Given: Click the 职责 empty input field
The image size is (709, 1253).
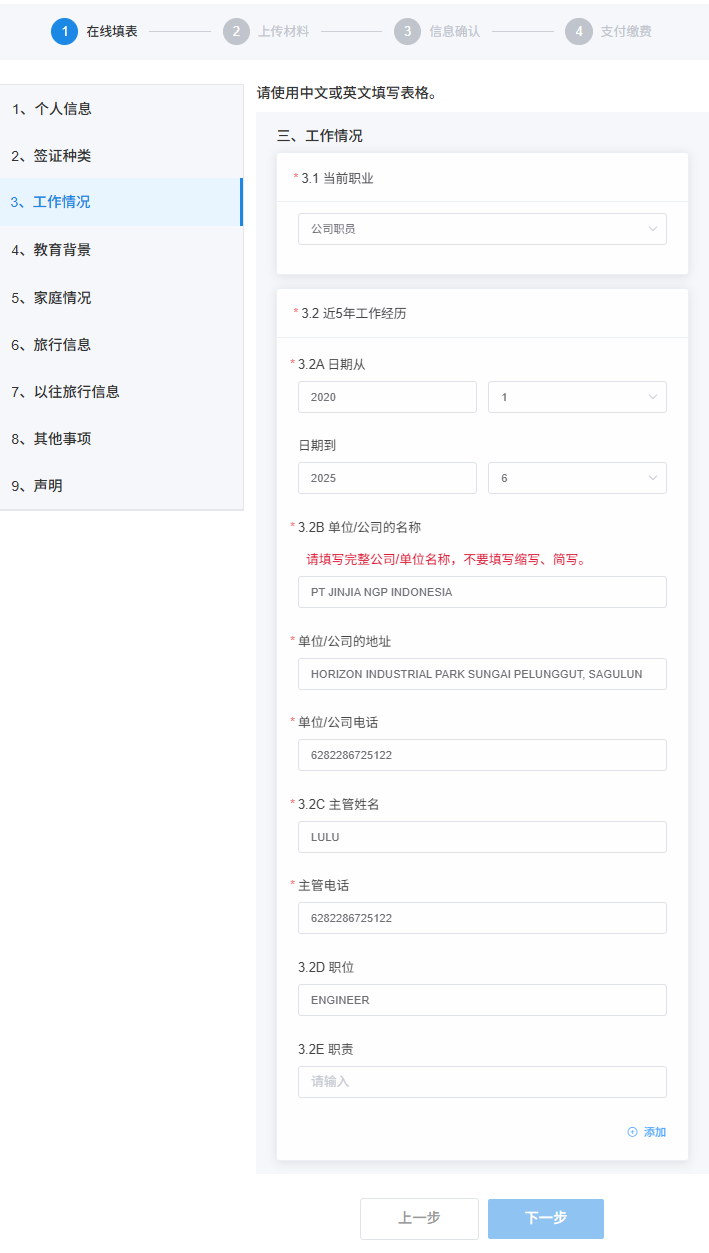Looking at the screenshot, I should (482, 1082).
